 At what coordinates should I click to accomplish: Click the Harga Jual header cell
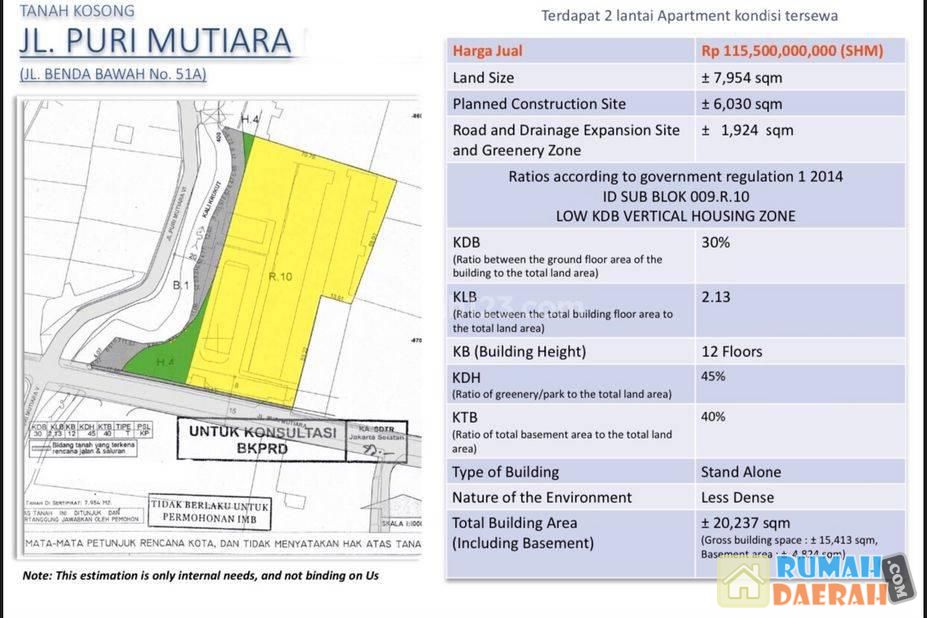pos(488,51)
